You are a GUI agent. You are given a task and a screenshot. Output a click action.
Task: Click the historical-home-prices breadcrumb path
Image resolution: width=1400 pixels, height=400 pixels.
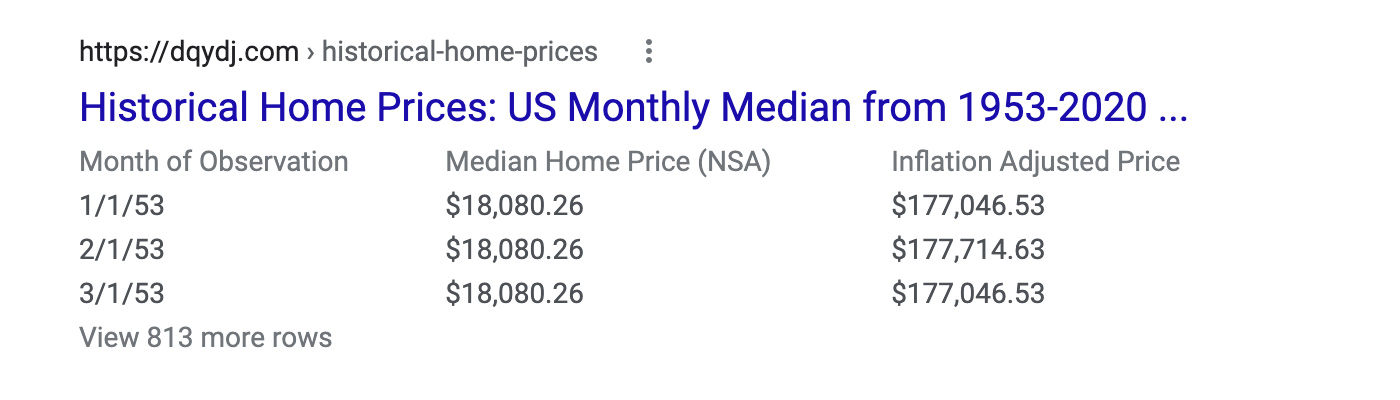(x=460, y=52)
